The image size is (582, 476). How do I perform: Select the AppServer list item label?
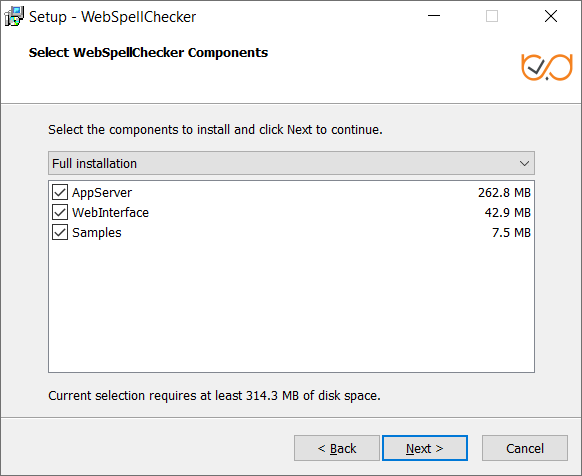coord(102,193)
